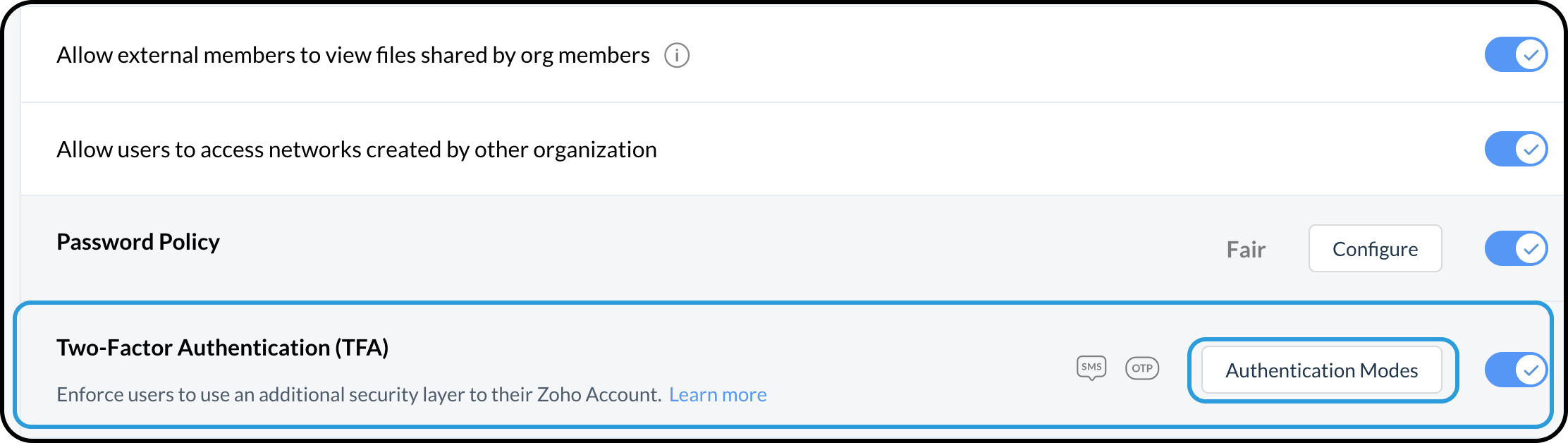1568x443 pixels.
Task: Click the 'Enforce users' TFA description text
Action: (358, 394)
